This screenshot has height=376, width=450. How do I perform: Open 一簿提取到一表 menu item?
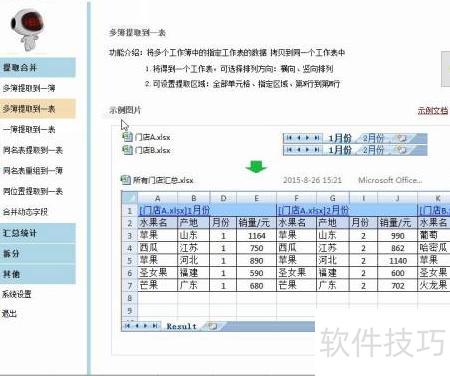pos(29,129)
